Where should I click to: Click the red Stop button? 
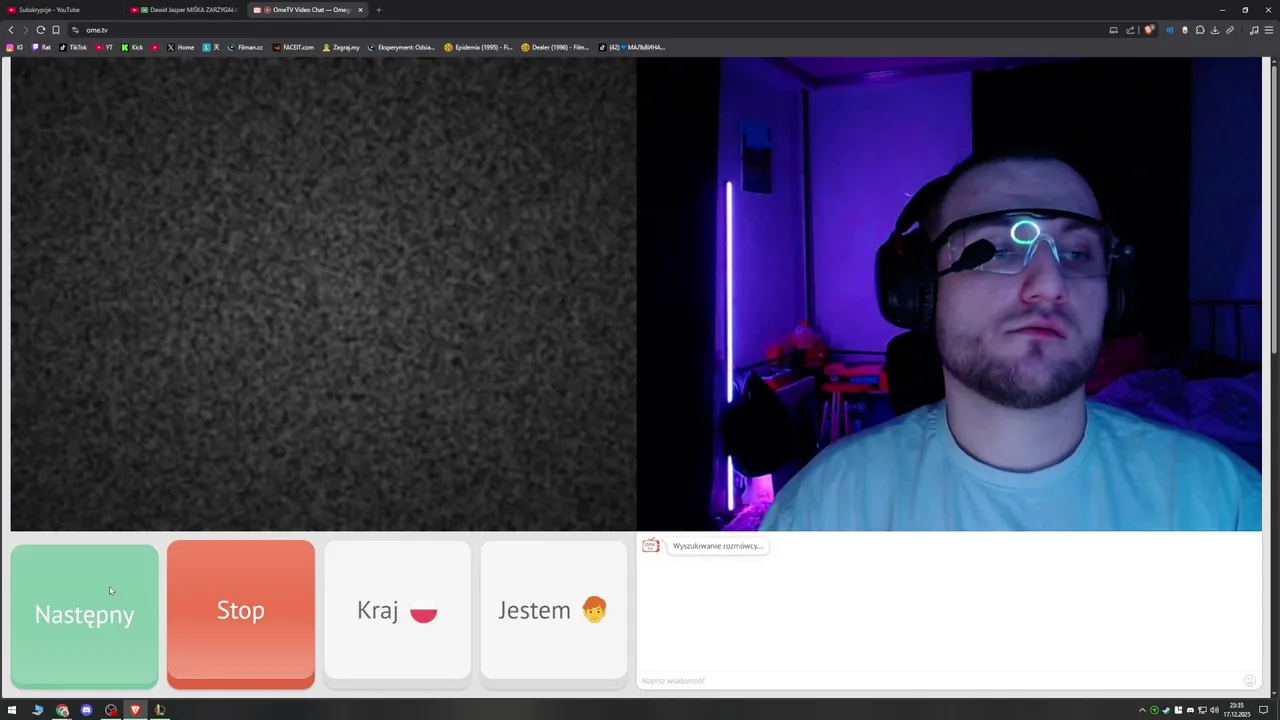(241, 615)
